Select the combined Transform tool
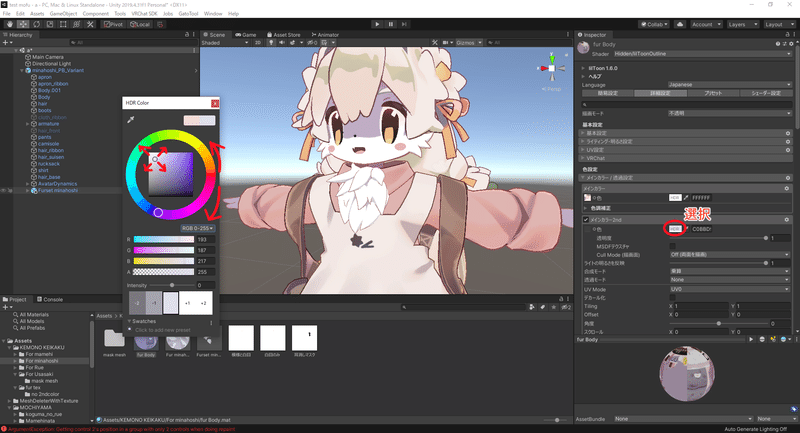Viewport: 800px width, 433px height. click(76, 24)
